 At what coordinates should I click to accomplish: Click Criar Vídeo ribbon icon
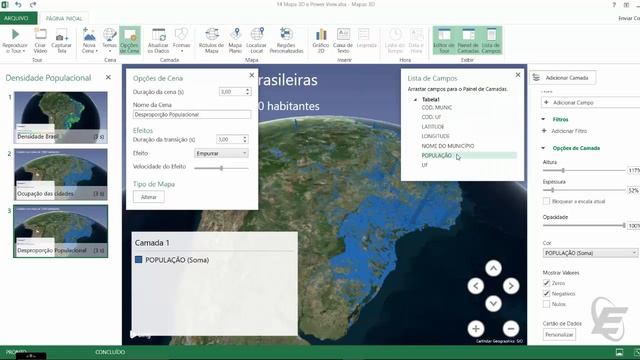click(40, 34)
